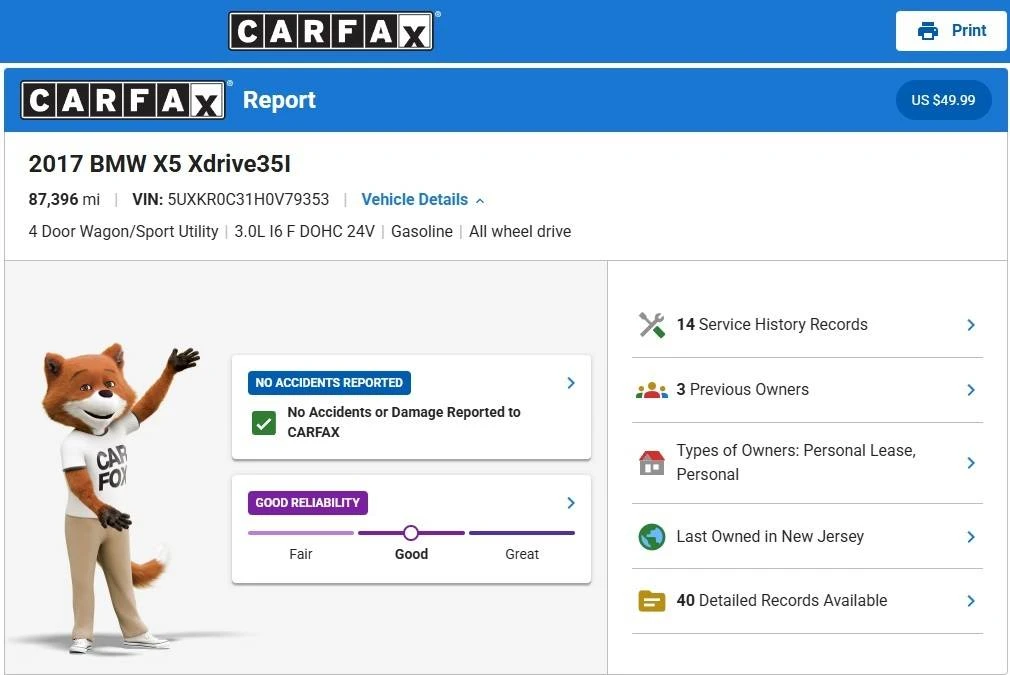Click the 2017 BMW X5 Xdrive35I title

[x=159, y=164]
